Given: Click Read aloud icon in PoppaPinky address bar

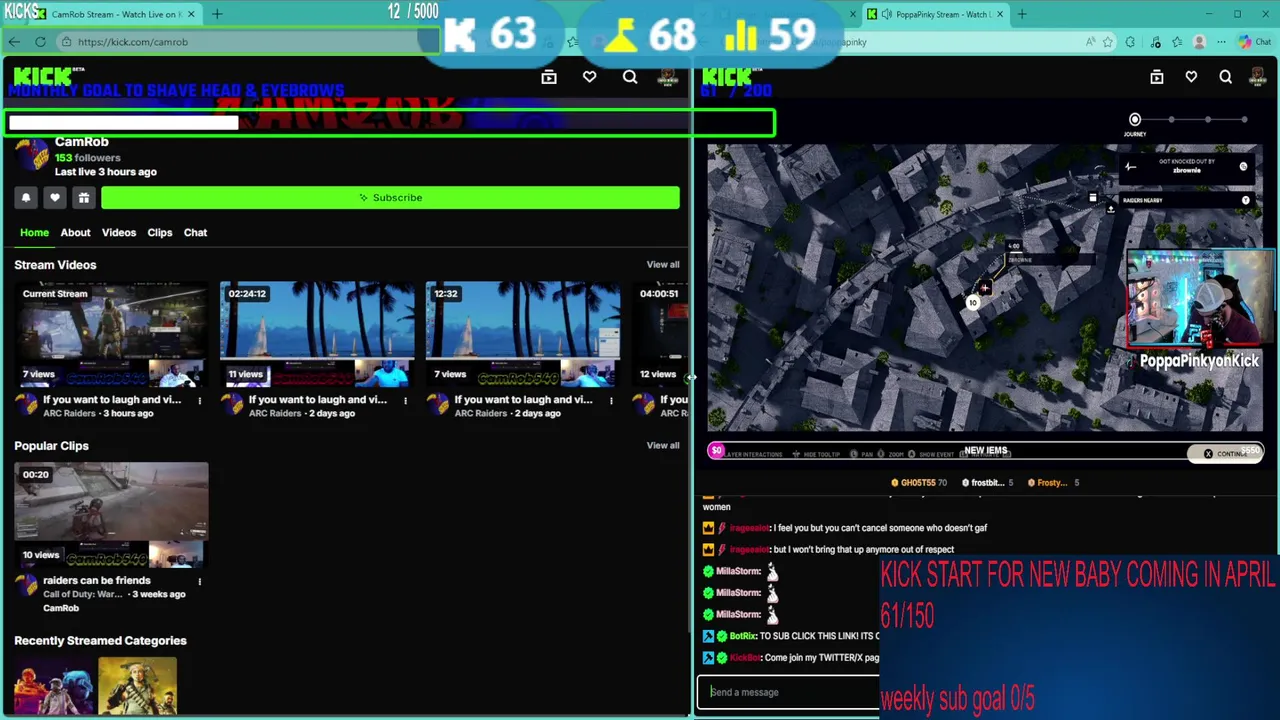Looking at the screenshot, I should (1090, 42).
